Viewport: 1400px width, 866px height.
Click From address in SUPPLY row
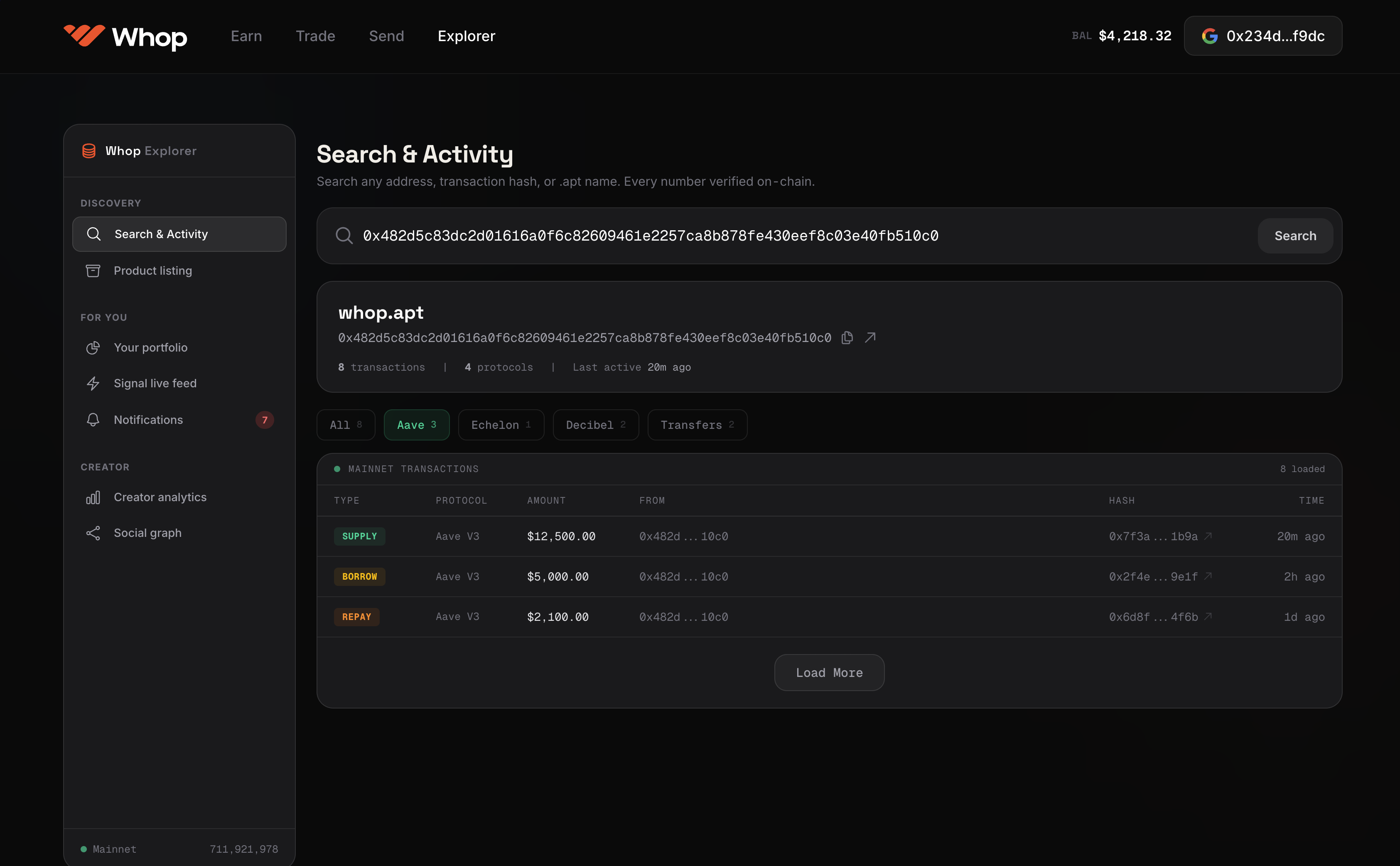point(684,536)
